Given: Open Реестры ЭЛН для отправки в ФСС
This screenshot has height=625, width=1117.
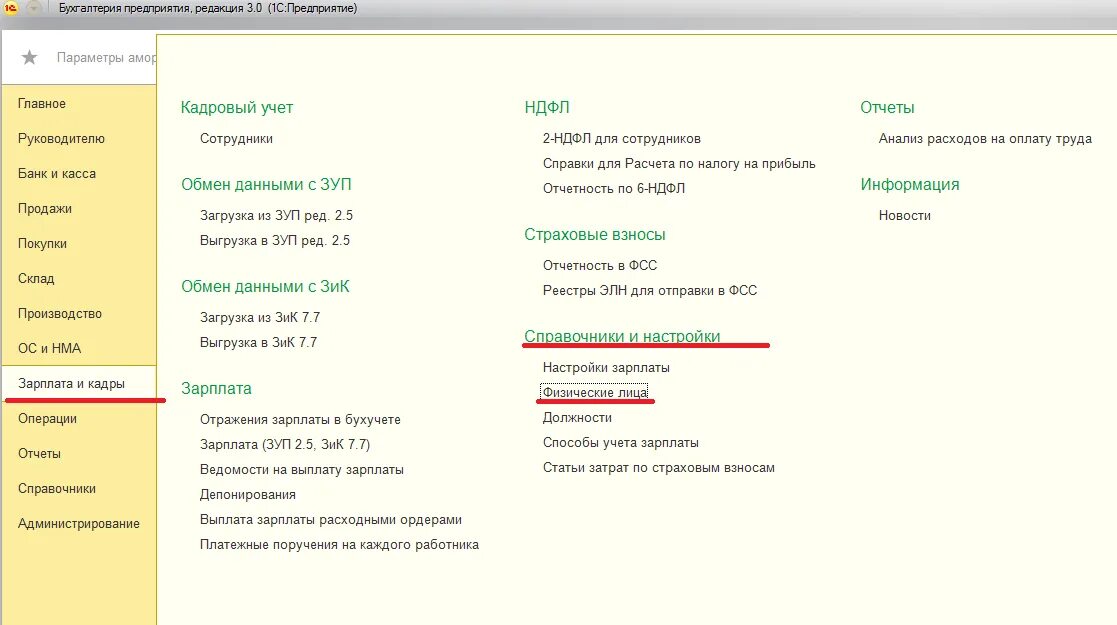Looking at the screenshot, I should tap(650, 290).
